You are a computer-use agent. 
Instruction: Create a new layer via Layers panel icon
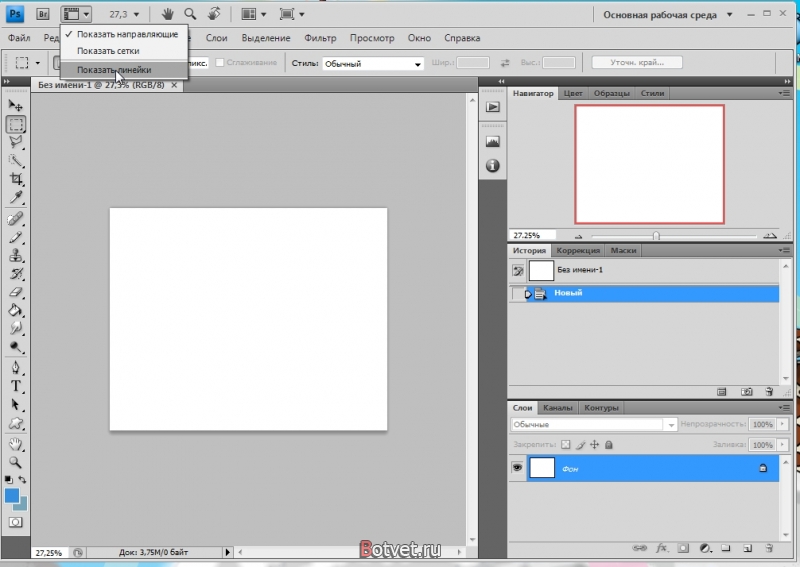pos(746,548)
